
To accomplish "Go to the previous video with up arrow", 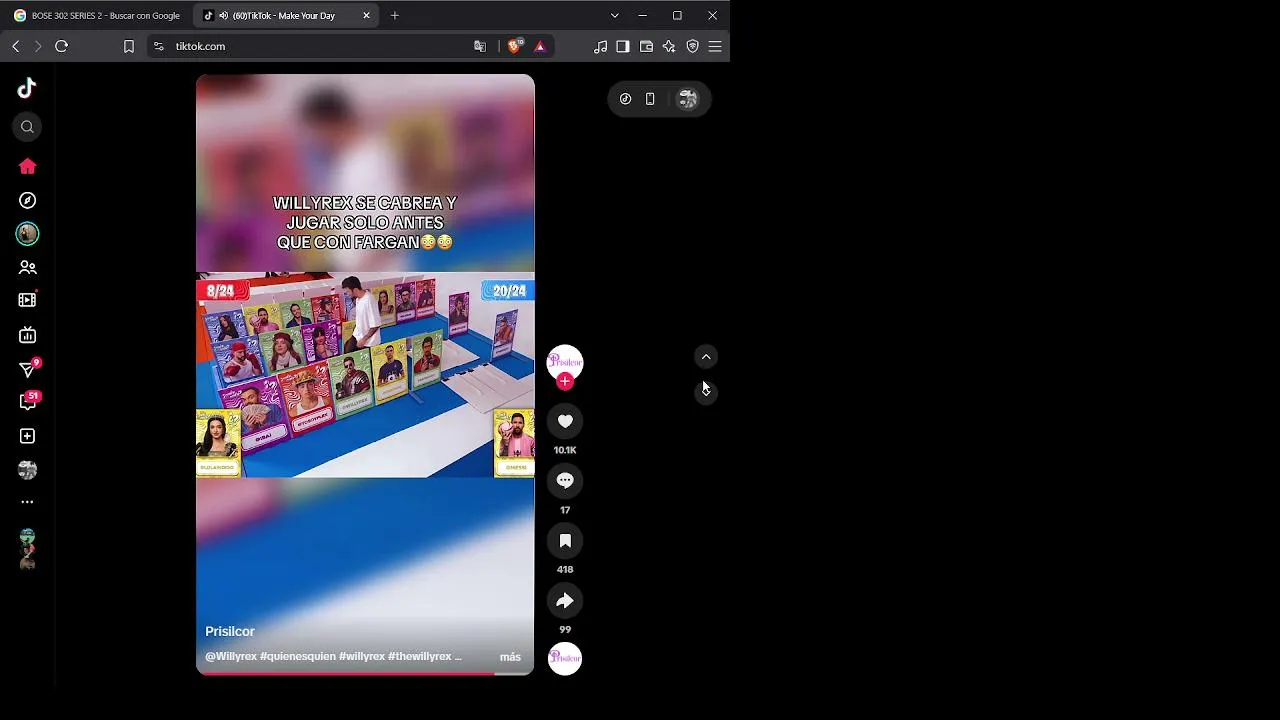I will coord(706,357).
